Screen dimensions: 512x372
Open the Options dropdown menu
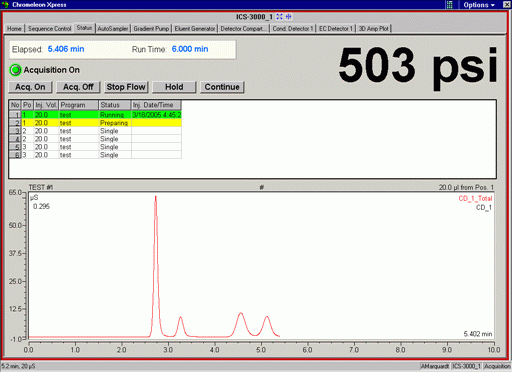479,5
